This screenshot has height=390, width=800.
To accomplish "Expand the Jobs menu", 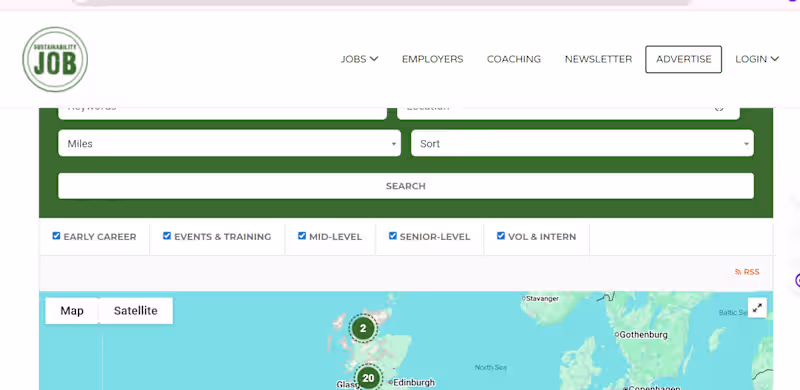I will click(360, 59).
